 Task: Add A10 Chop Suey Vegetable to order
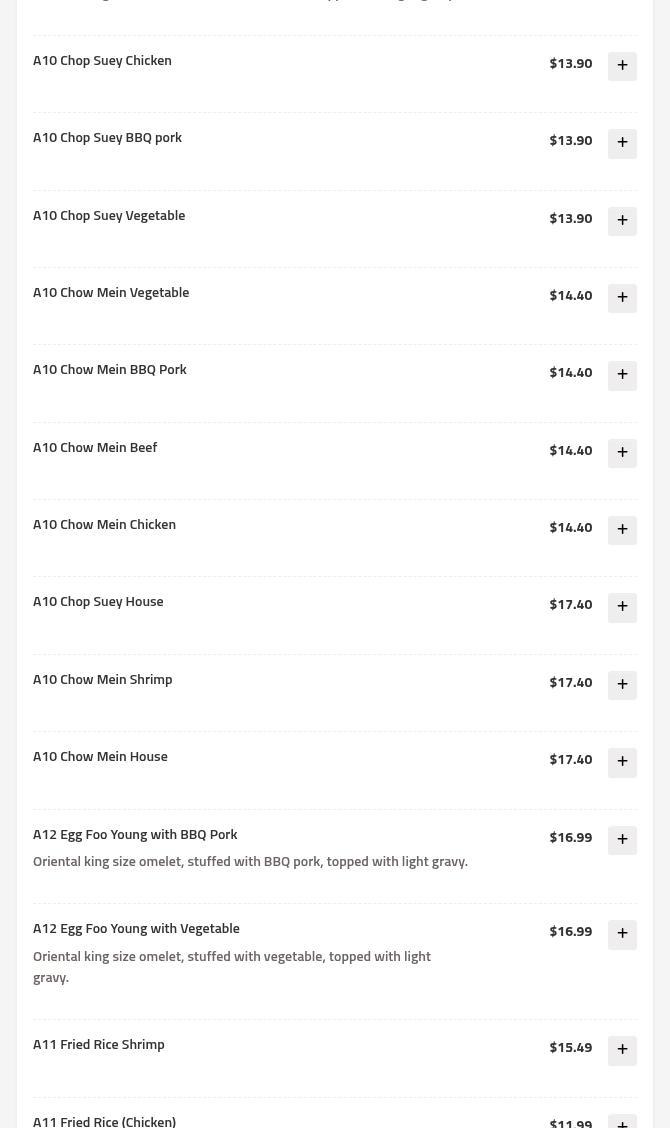pos(622,221)
